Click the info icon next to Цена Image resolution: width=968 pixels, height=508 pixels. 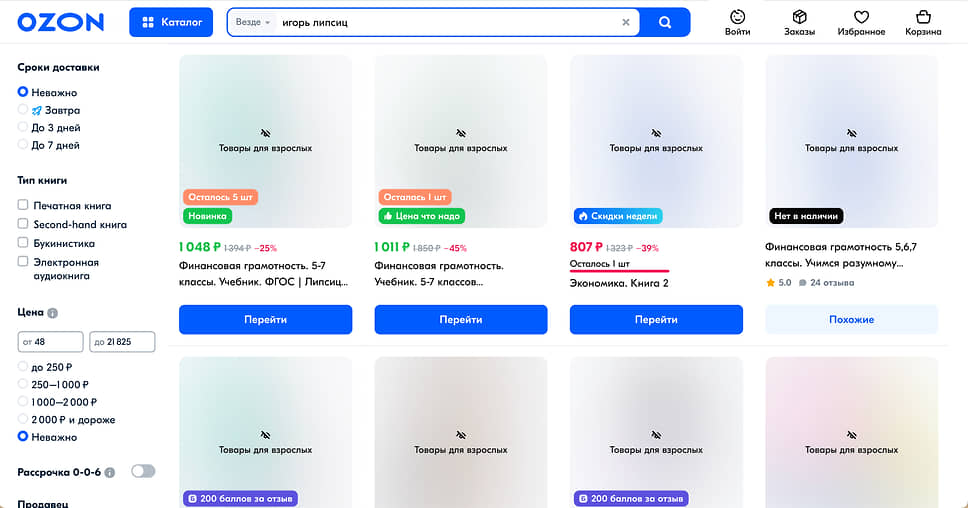coord(52,313)
